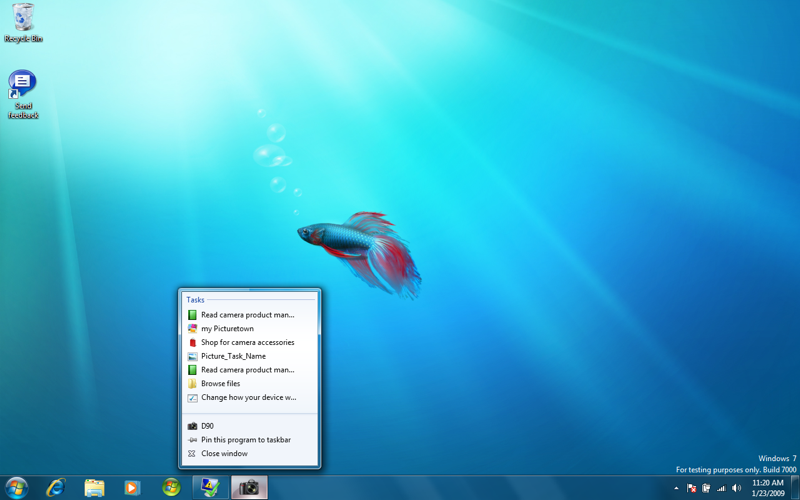Launch Internet Explorer from the taskbar
The width and height of the screenshot is (800, 500).
tap(56, 488)
